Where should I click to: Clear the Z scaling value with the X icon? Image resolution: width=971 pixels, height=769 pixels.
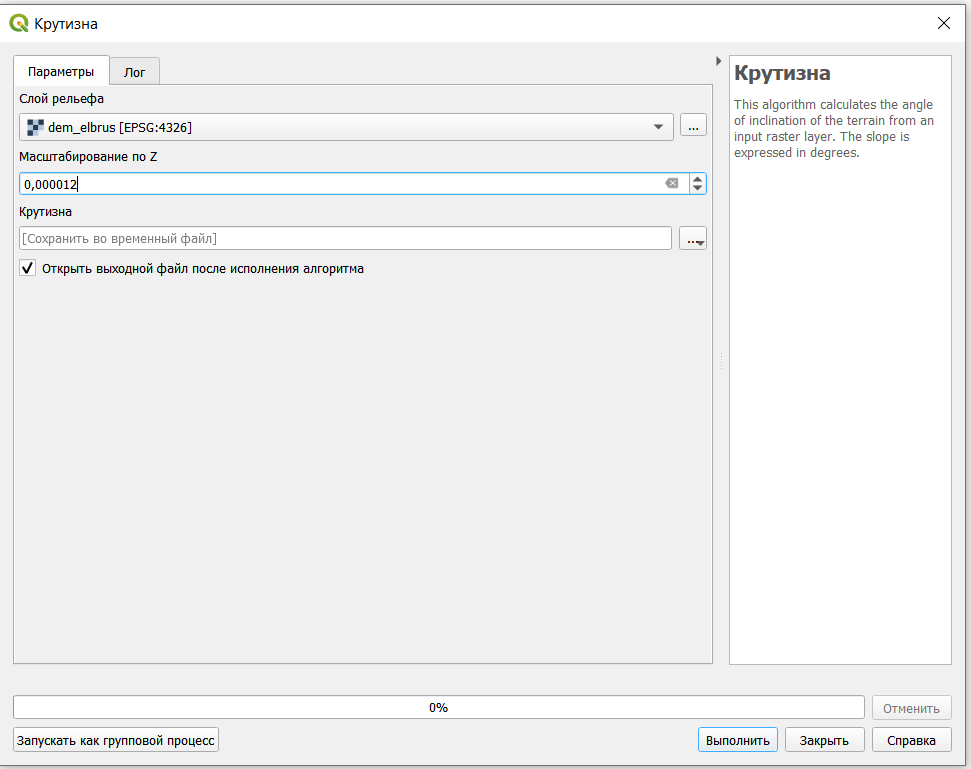672,183
